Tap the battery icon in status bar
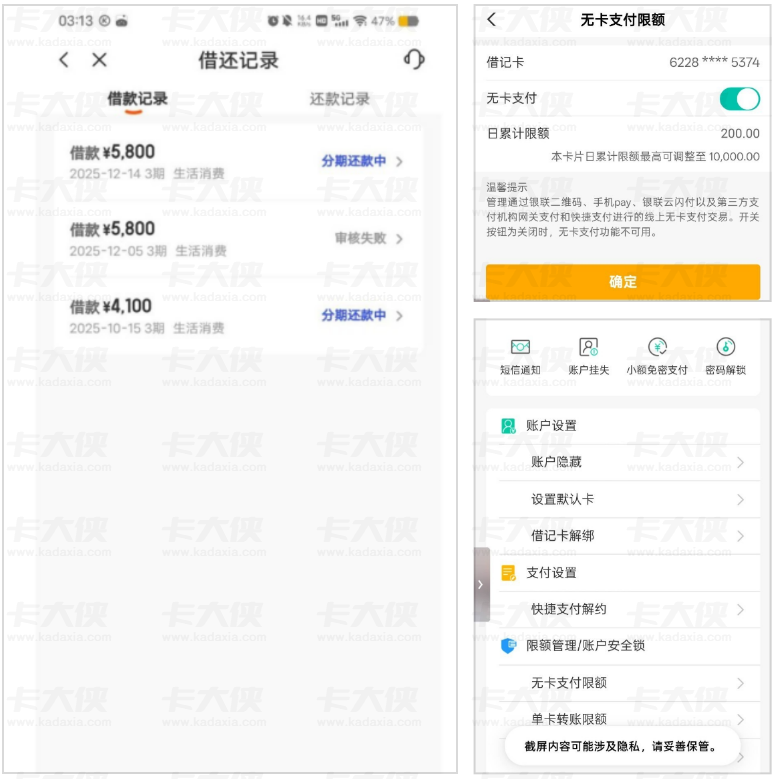Viewport: 777px width, 779px height. [408, 21]
